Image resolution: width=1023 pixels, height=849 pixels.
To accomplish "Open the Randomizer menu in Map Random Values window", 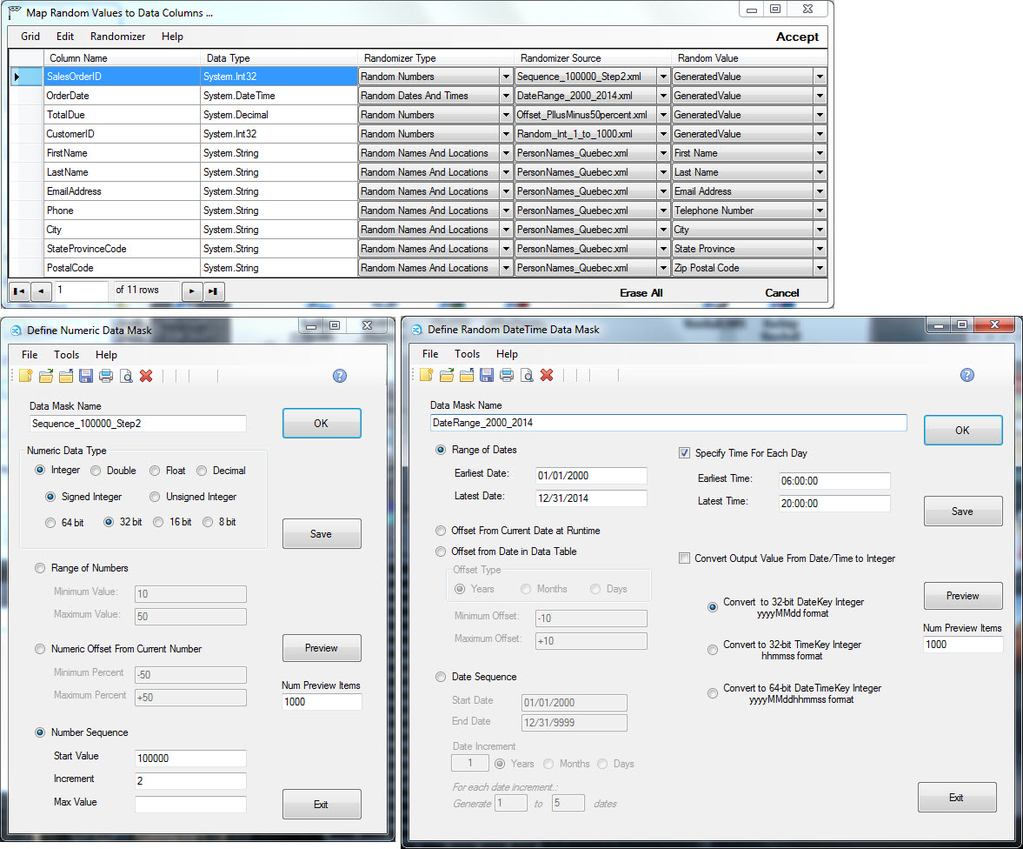I will 117,37.
